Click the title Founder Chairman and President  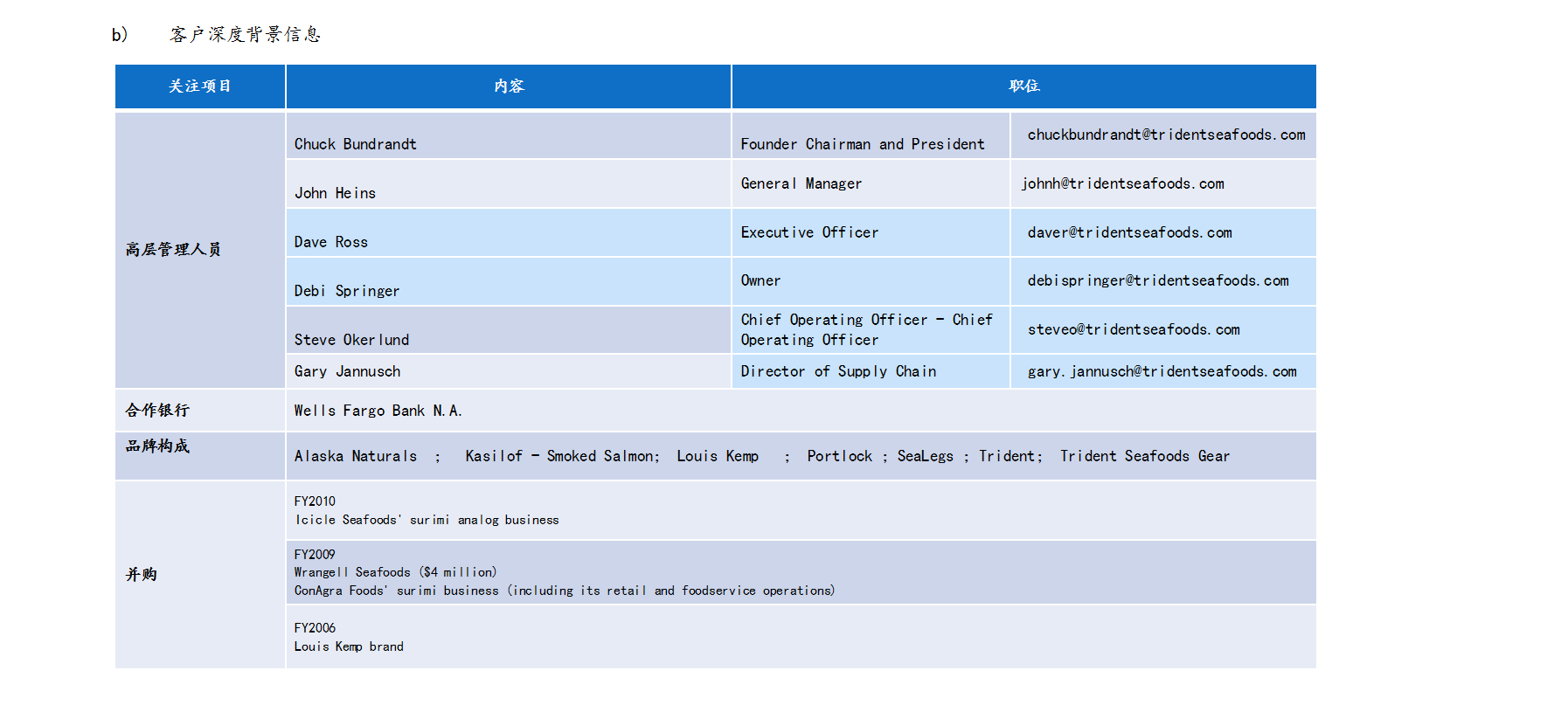(863, 144)
